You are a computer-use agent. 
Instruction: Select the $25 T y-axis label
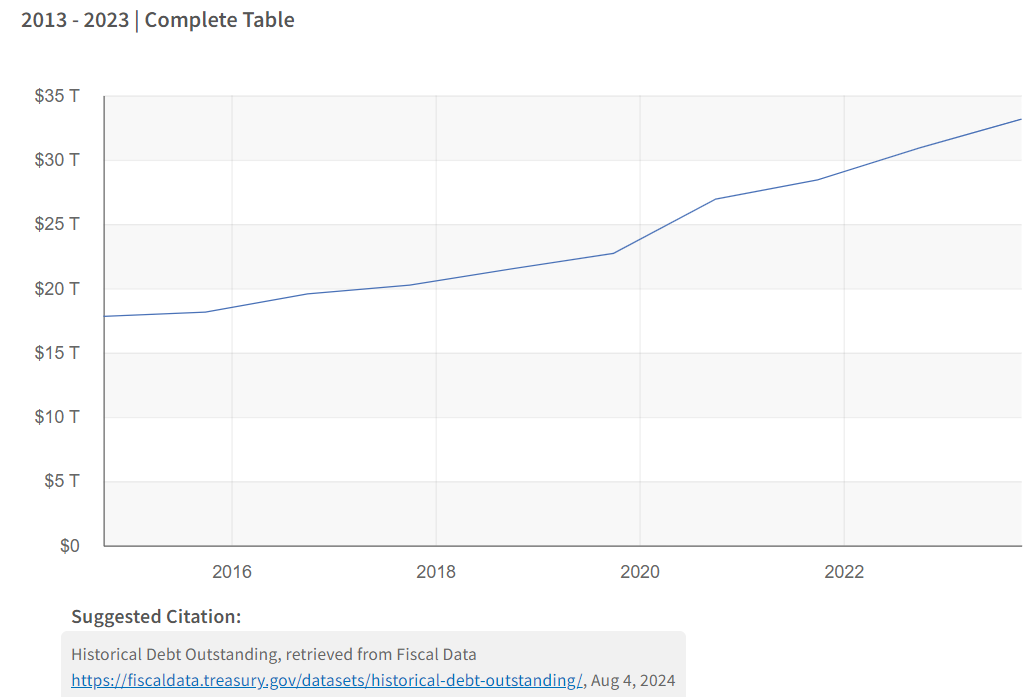click(57, 224)
